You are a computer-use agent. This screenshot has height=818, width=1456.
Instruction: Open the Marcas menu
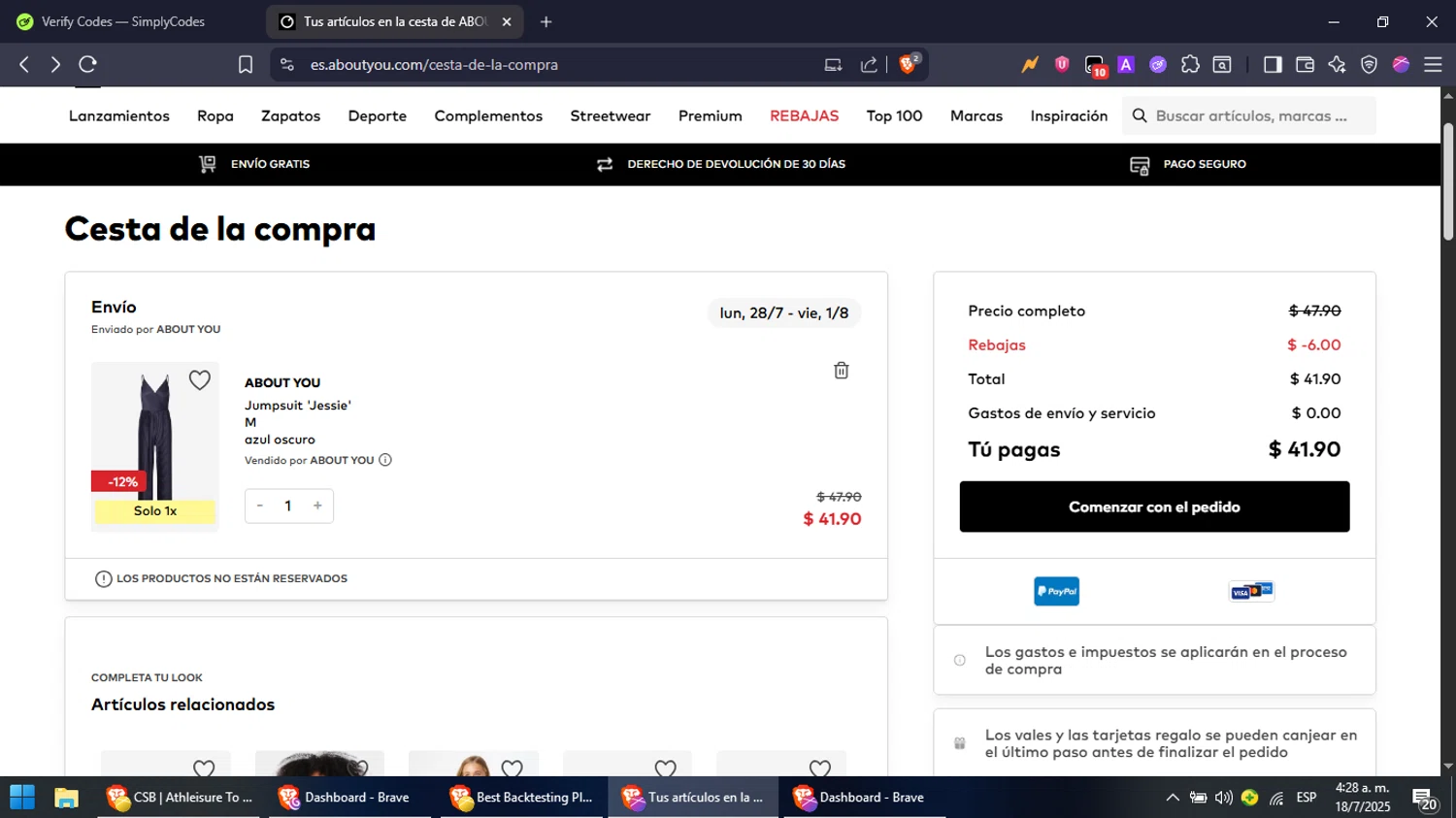click(976, 115)
